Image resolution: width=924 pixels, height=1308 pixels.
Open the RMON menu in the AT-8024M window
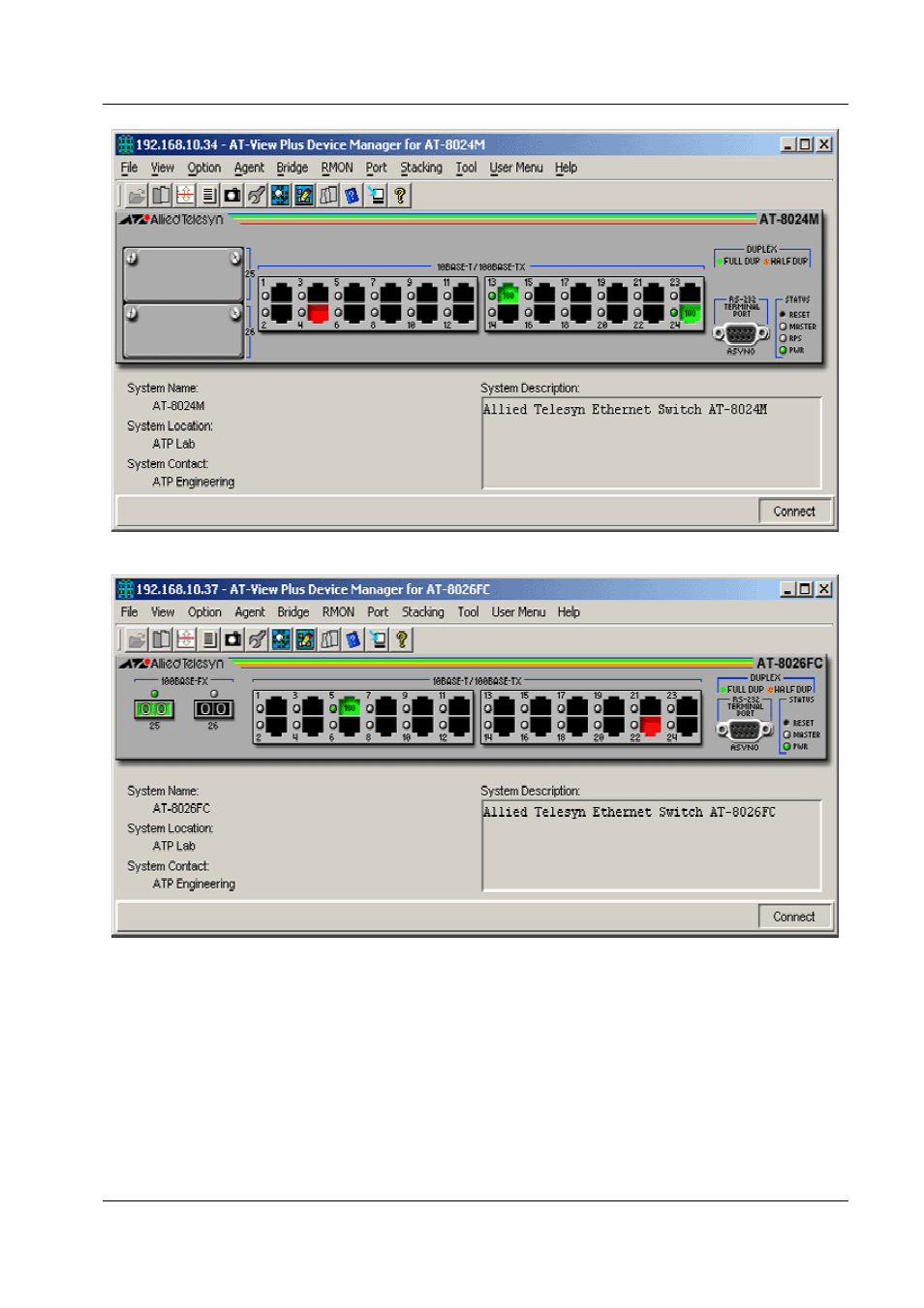(337, 168)
